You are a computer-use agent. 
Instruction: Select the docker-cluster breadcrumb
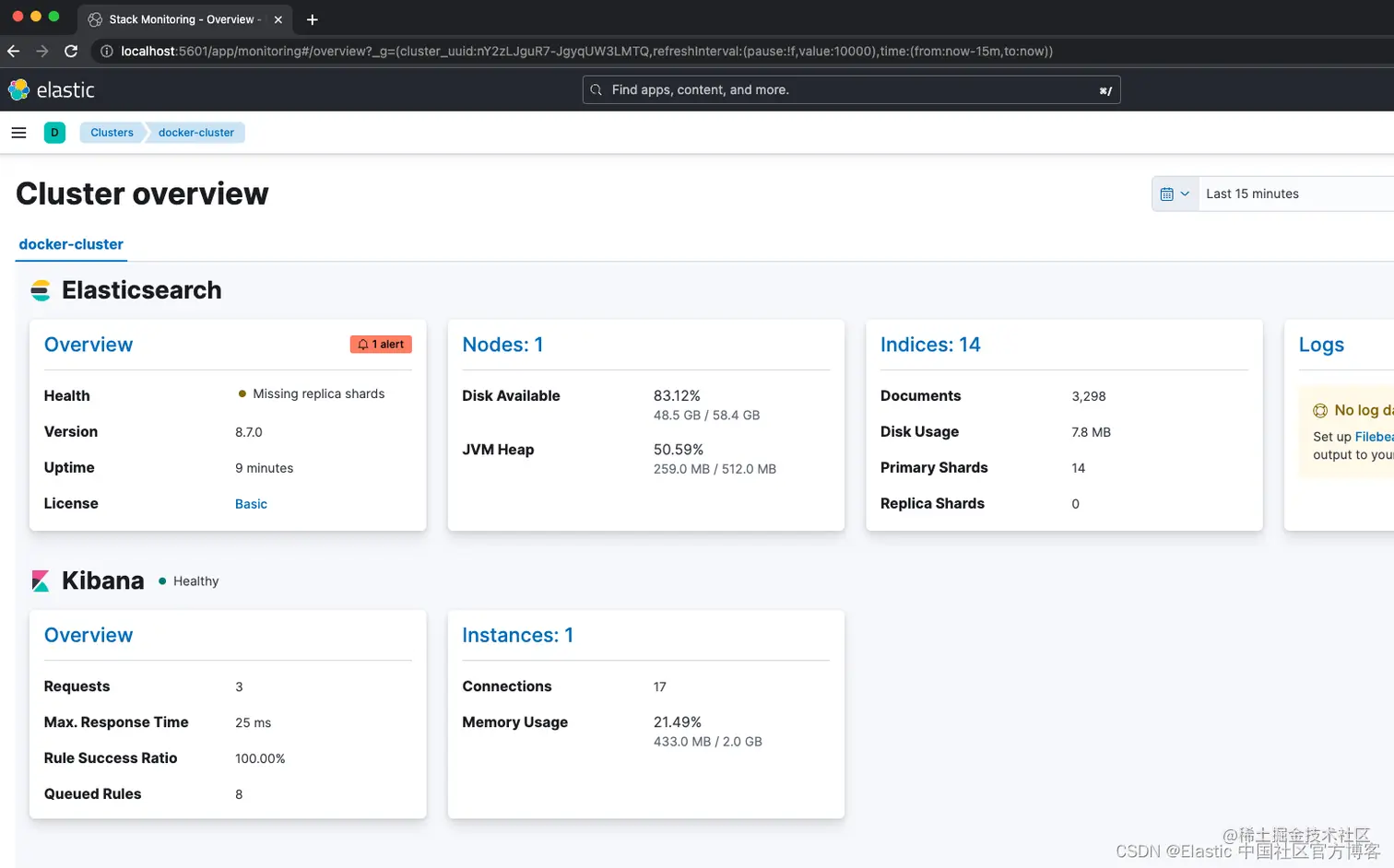pyautogui.click(x=196, y=133)
